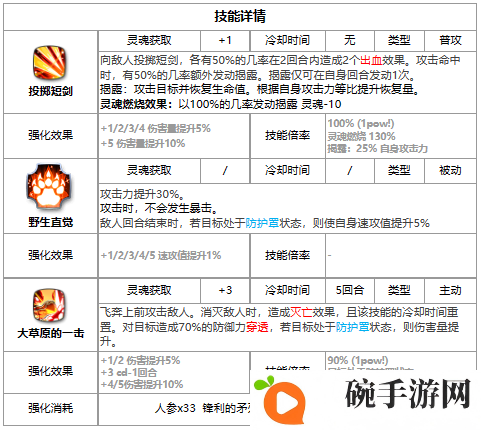Click the 野生直觉 paw skill icon
This screenshot has height=430, width=481.
tap(50, 187)
